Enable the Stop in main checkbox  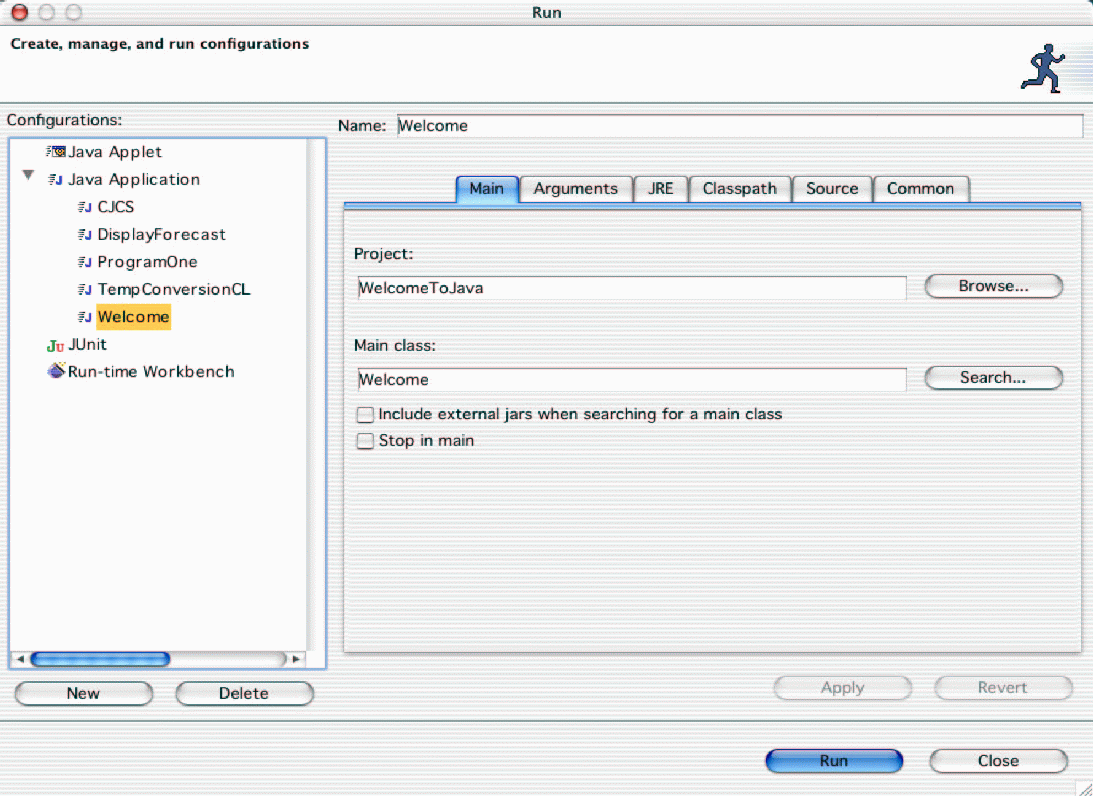365,441
